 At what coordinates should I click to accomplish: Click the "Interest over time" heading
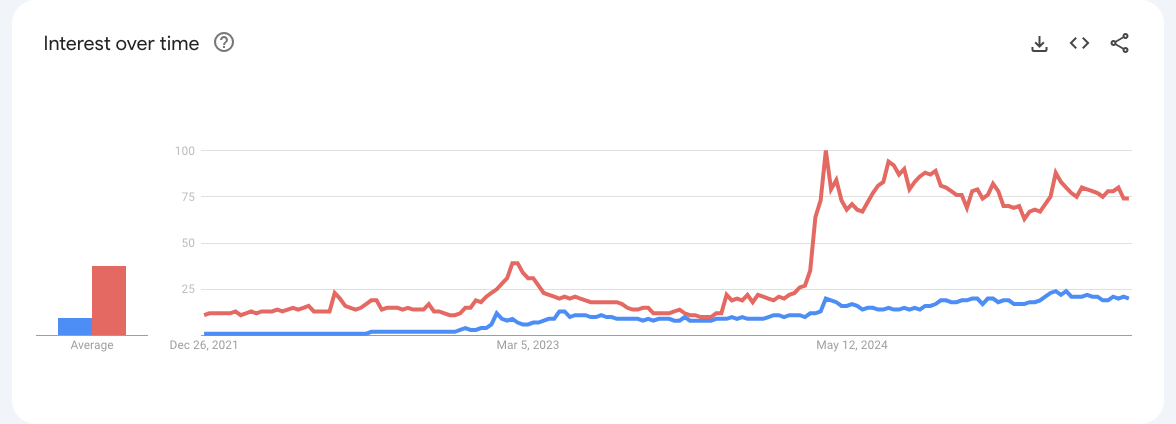[x=121, y=44]
